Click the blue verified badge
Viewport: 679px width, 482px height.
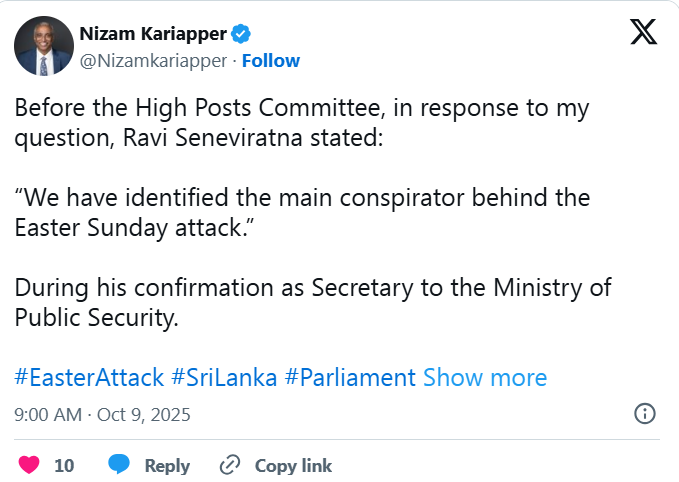[x=241, y=35]
